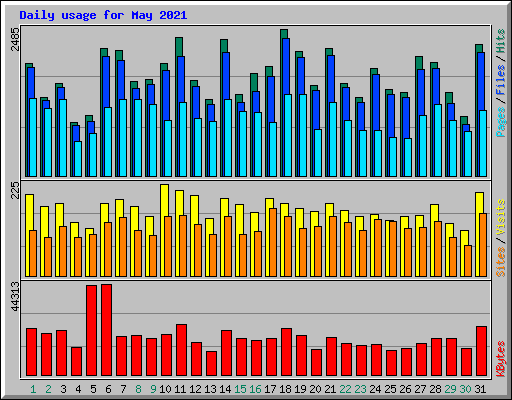Click the cyan Pages bar for day 26

coord(408,157)
